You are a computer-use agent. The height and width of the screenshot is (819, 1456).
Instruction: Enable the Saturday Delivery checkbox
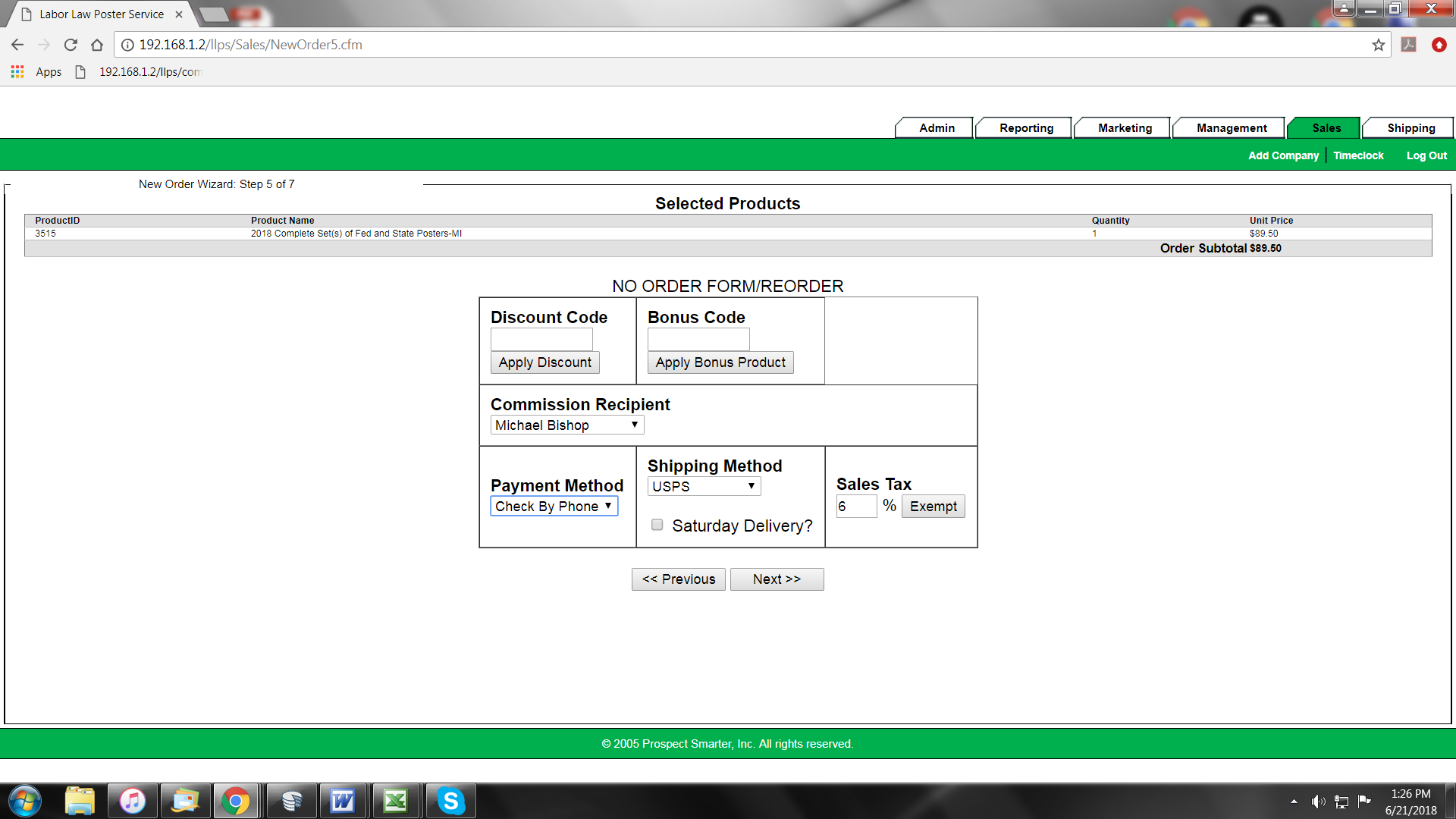tap(657, 525)
